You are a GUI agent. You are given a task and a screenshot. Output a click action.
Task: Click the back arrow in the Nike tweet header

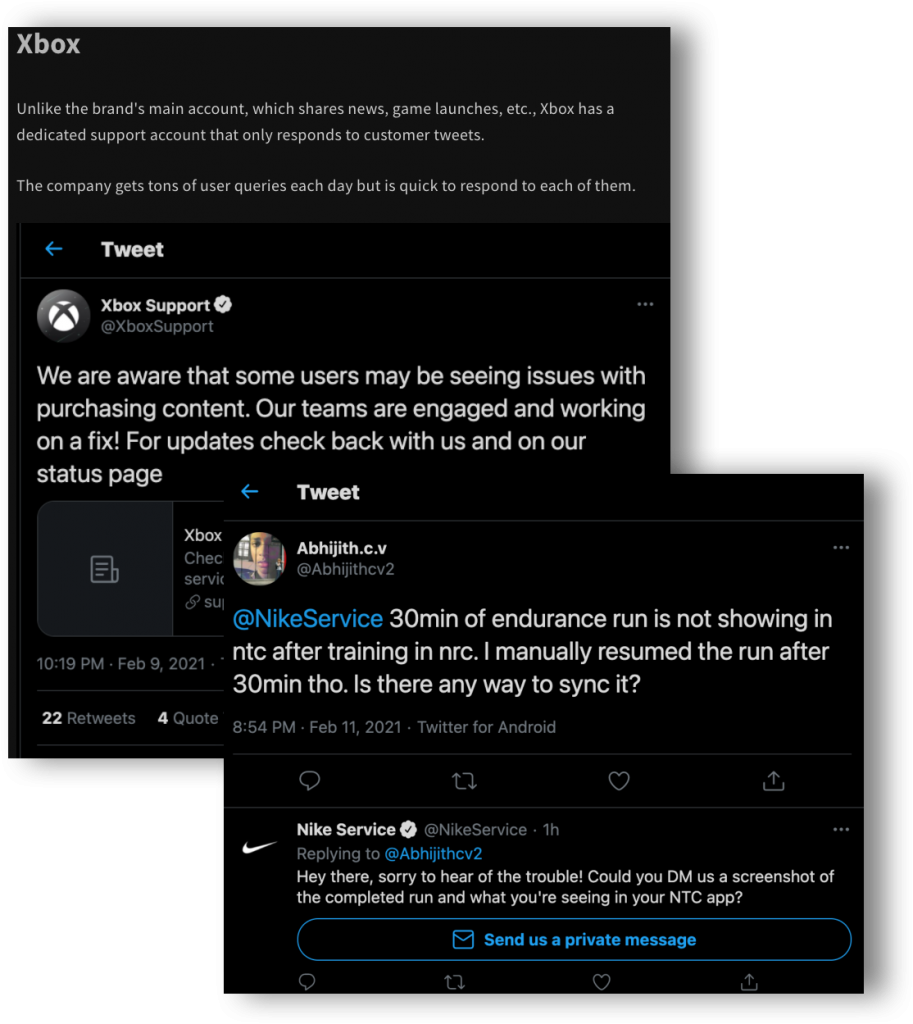point(250,492)
